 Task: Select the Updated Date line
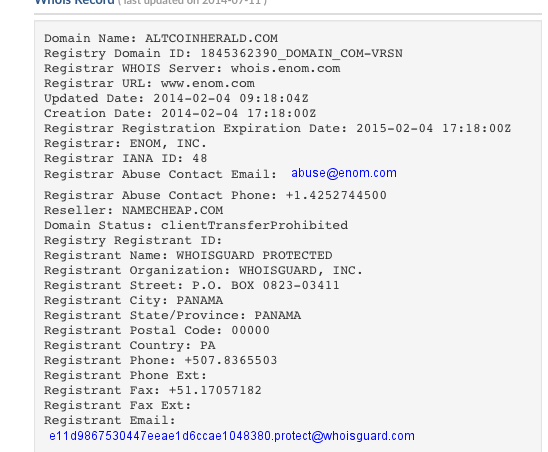tap(176, 98)
